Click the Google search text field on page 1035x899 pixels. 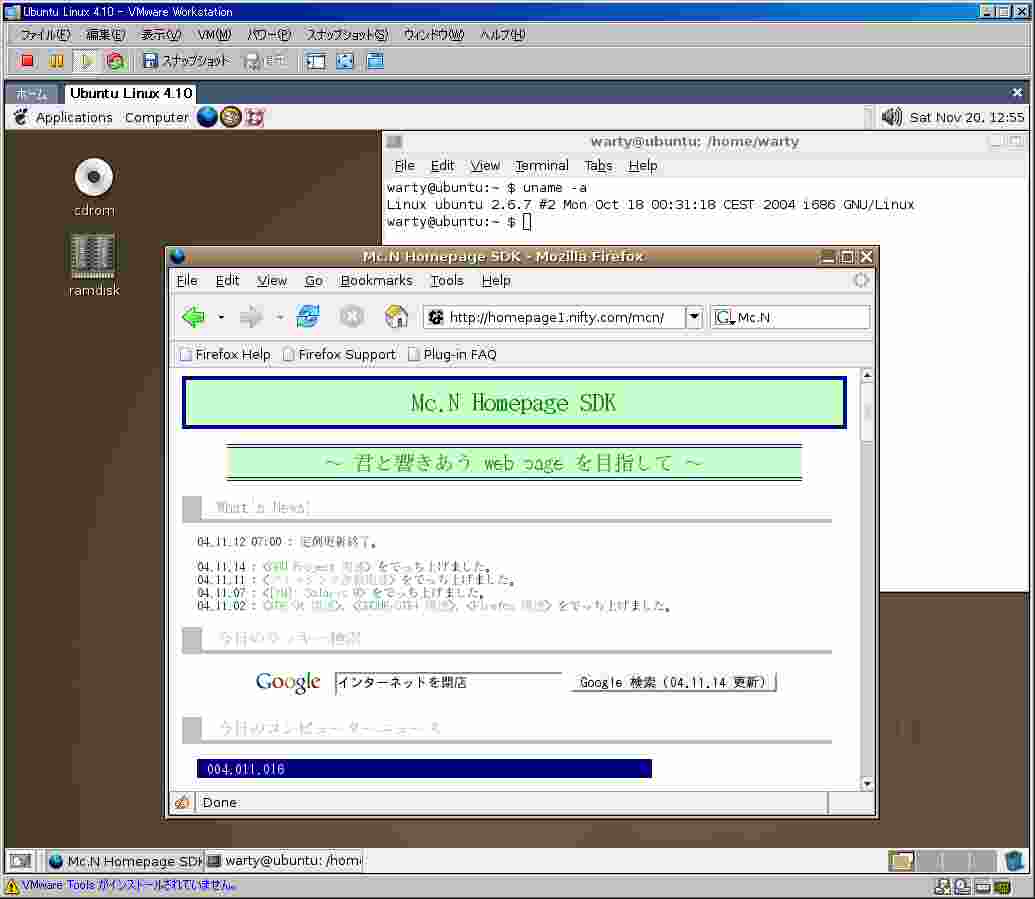(x=448, y=682)
